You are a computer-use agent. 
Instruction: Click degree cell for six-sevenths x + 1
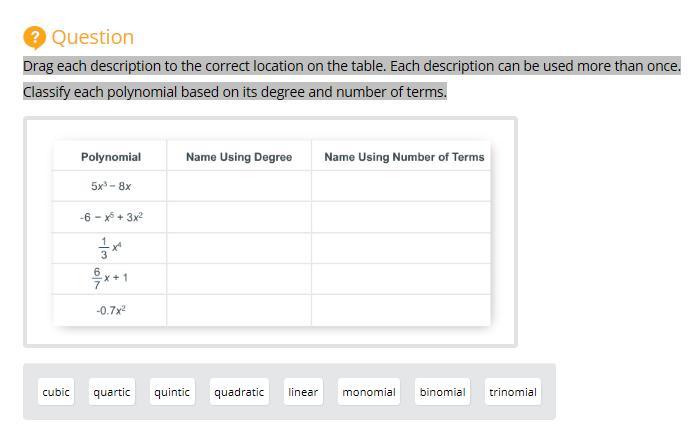click(239, 279)
